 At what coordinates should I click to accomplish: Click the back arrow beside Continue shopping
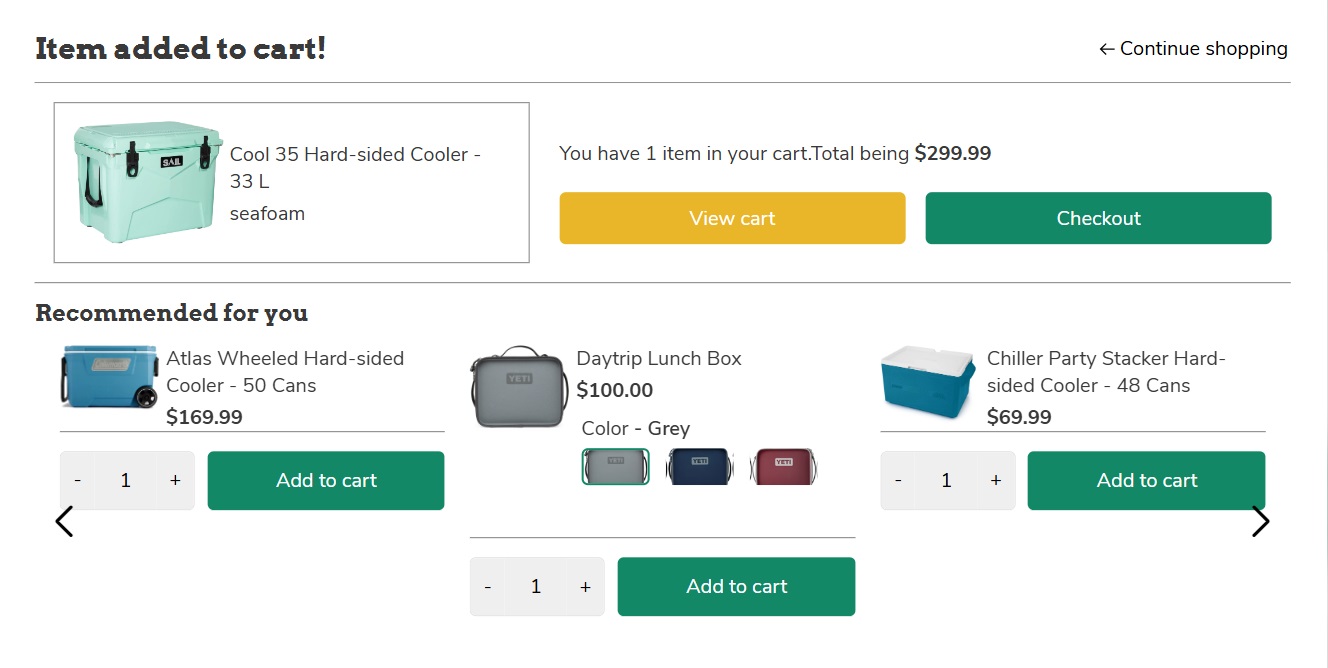(1106, 48)
